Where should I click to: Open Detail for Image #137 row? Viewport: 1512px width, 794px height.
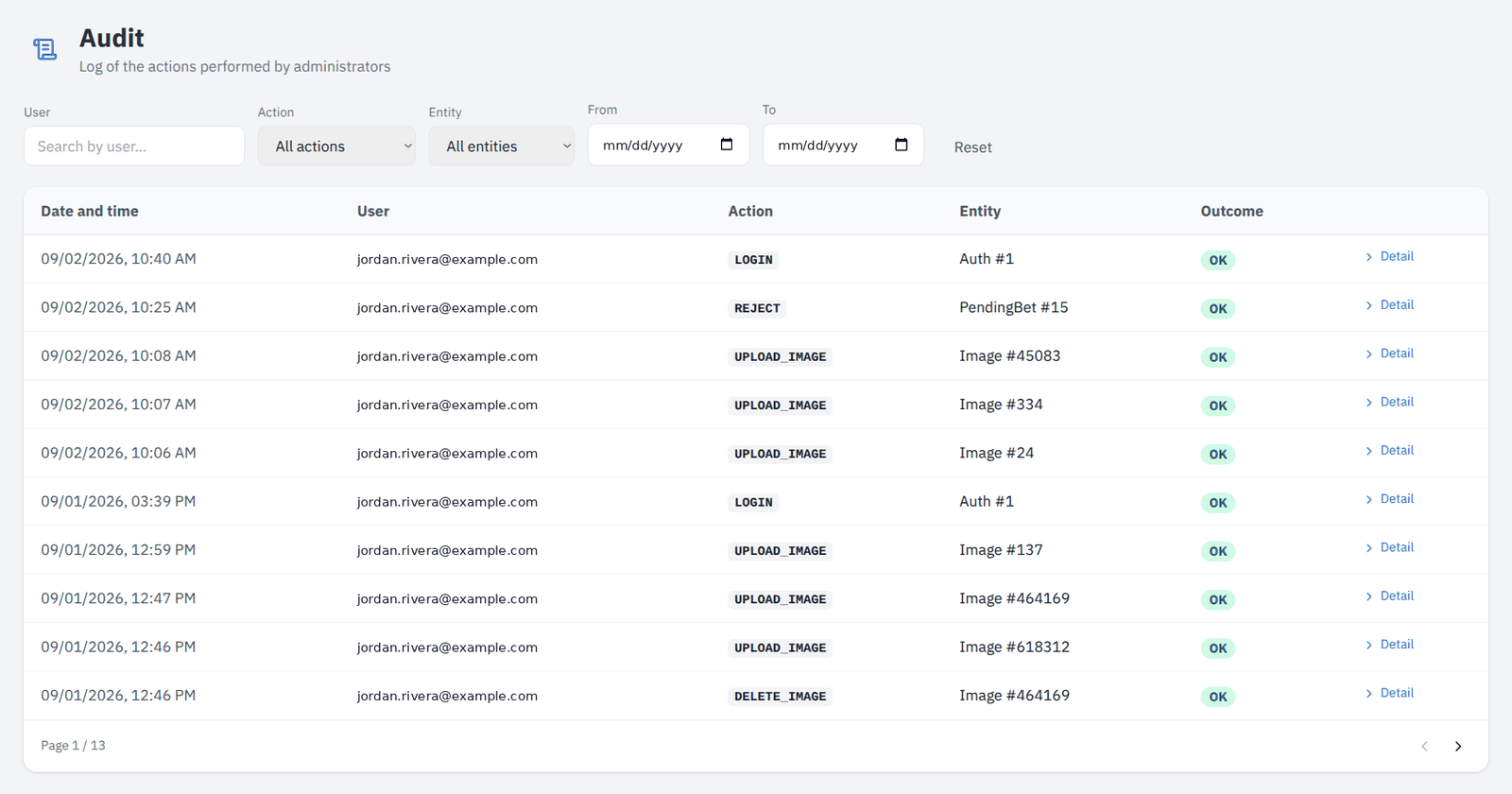tap(1389, 547)
